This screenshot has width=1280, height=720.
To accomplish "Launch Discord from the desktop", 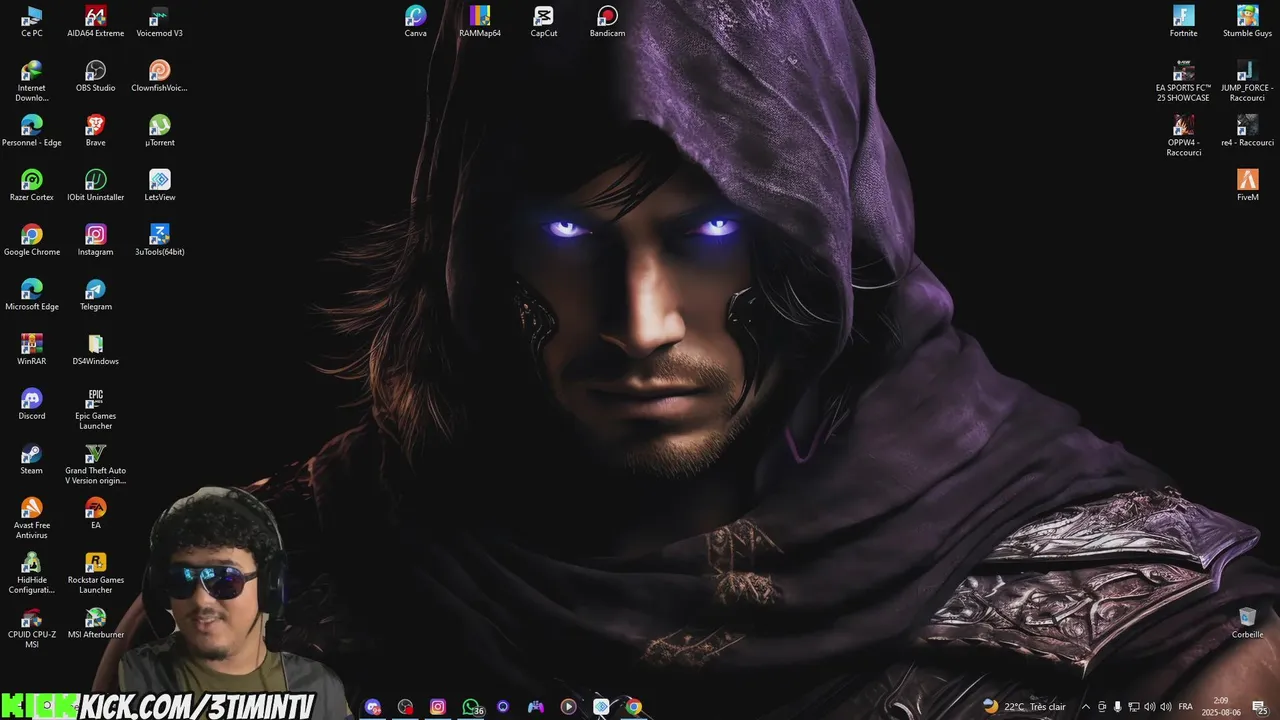I will (x=32, y=404).
